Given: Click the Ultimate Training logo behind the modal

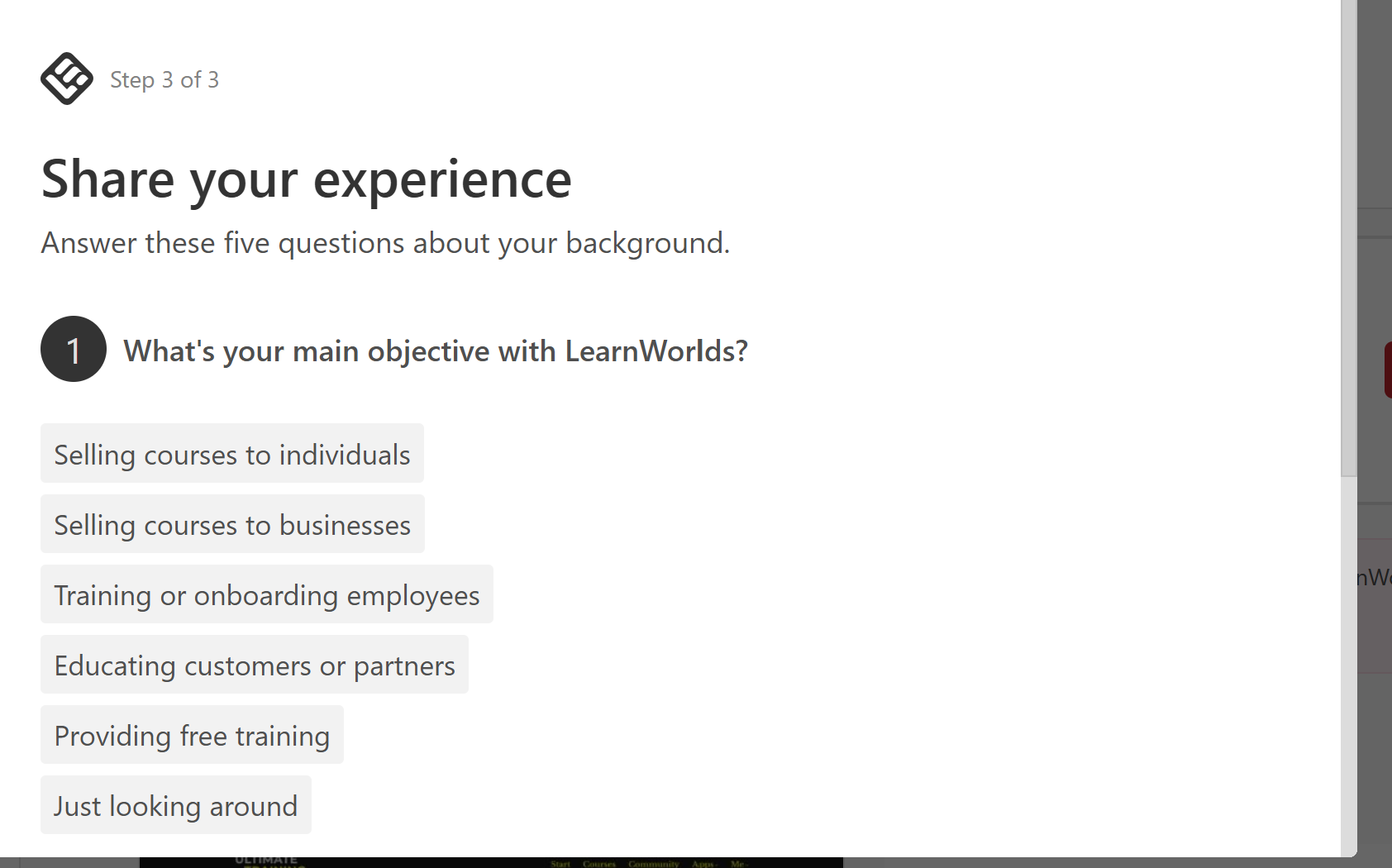Looking at the screenshot, I should [x=266, y=862].
